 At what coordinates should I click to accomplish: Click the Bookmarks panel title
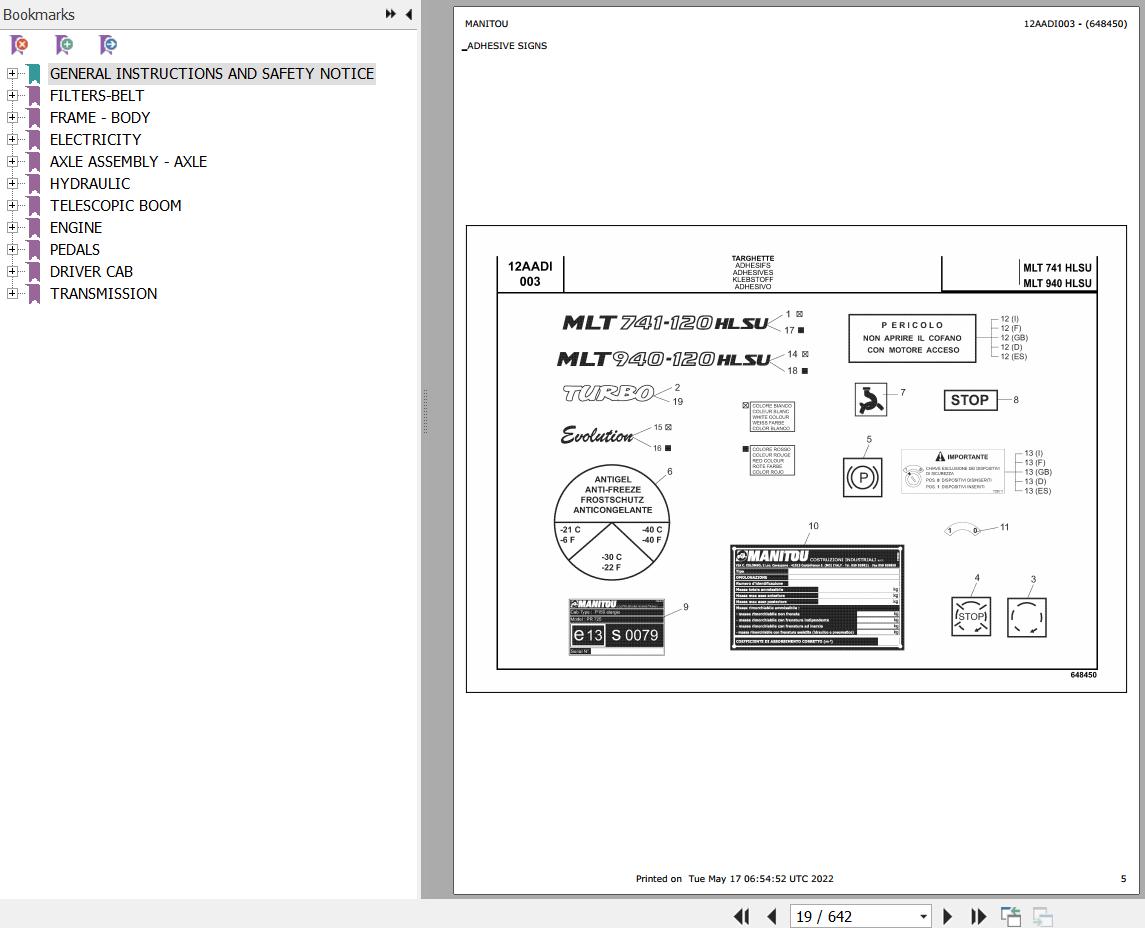39,15
